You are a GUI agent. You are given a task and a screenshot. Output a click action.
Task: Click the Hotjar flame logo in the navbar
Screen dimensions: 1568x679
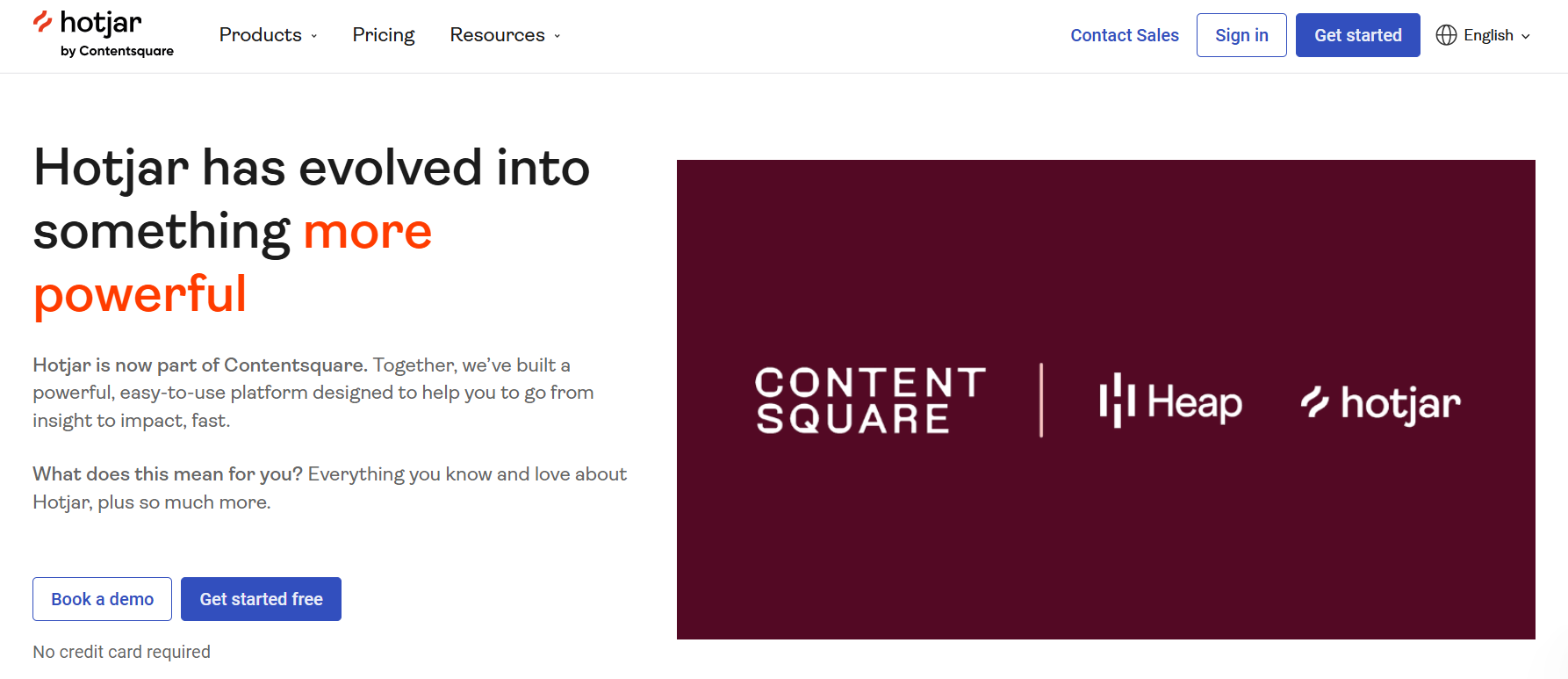click(x=43, y=22)
